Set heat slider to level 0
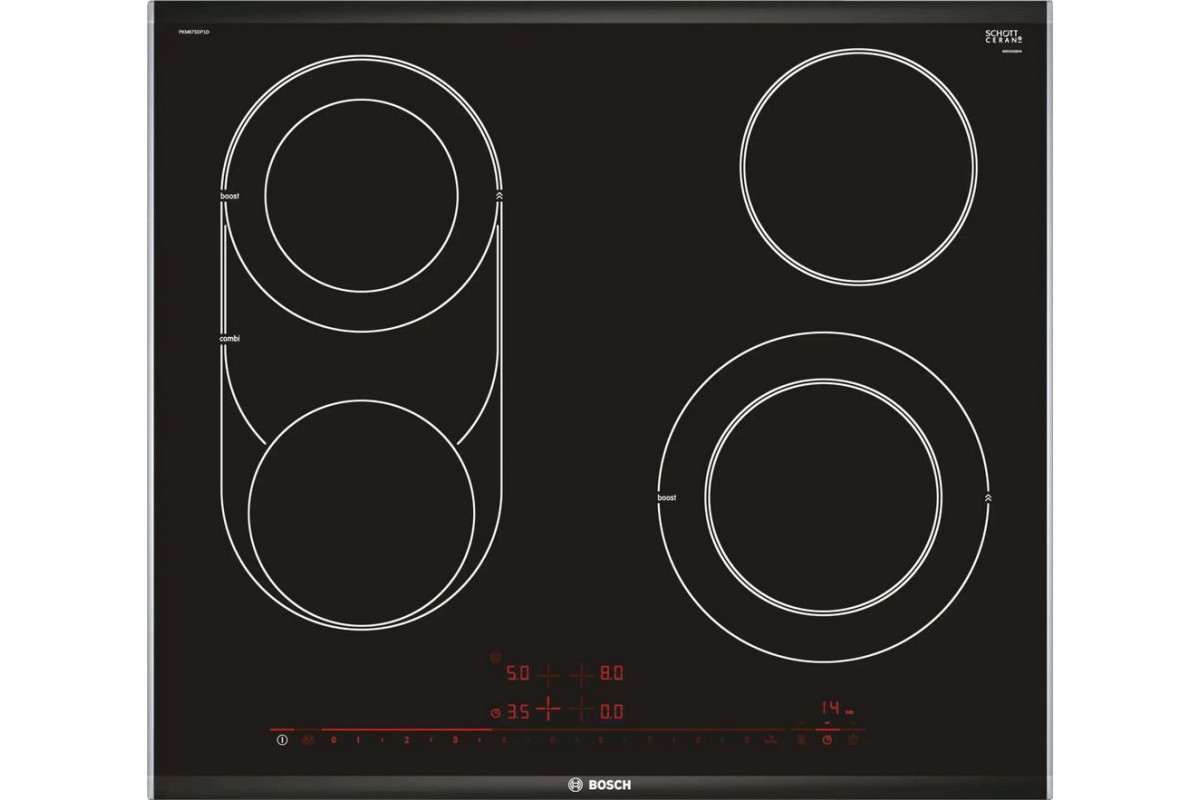Image resolution: width=1200 pixels, height=800 pixels. pos(333,741)
